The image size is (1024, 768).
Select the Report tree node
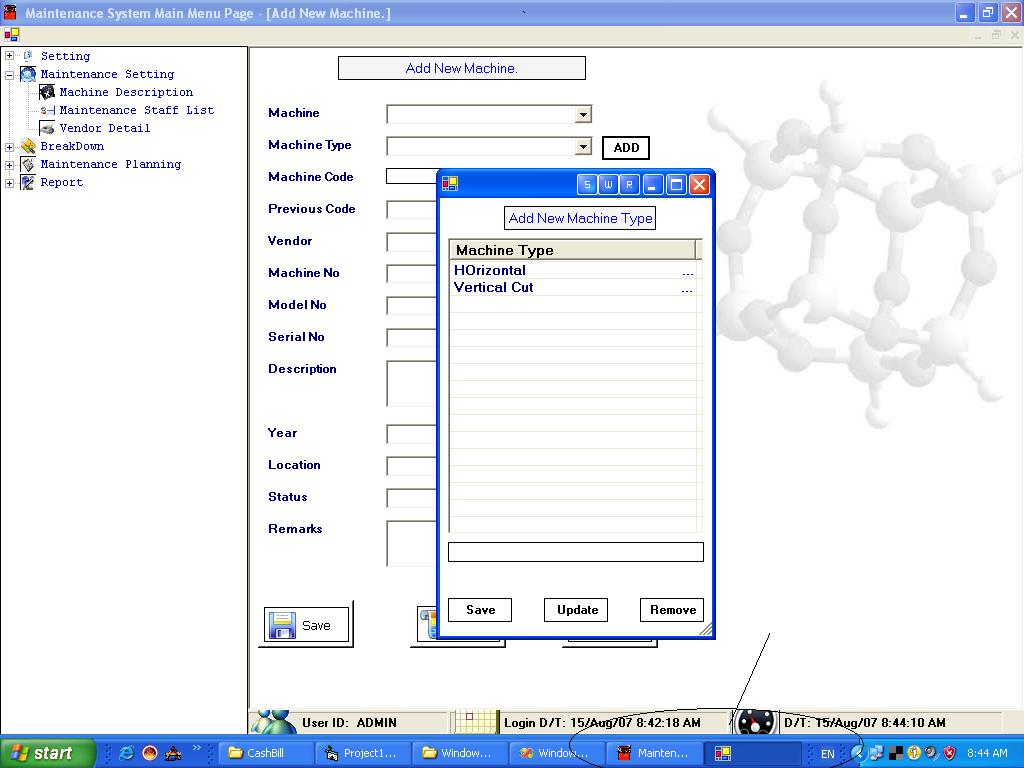tap(61, 182)
